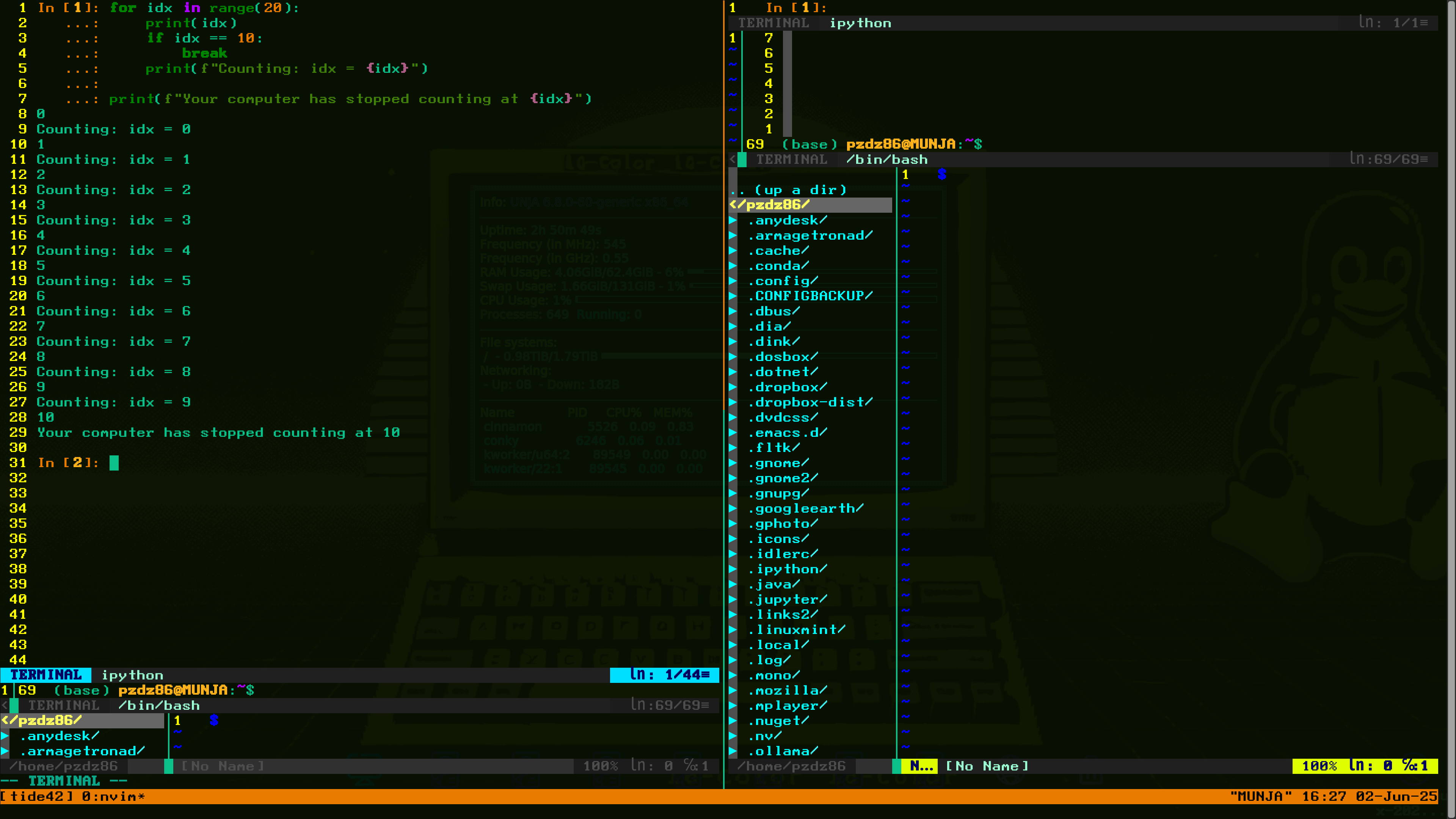Click the 'In [2]:' ipython prompt
Viewport: 1456px width, 819px height.
[68, 463]
